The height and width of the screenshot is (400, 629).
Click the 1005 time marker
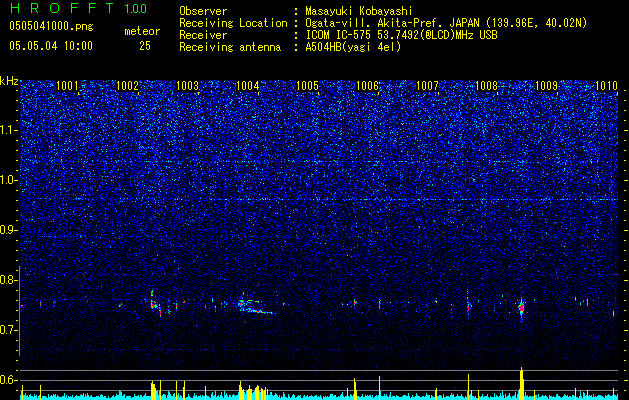pos(307,85)
